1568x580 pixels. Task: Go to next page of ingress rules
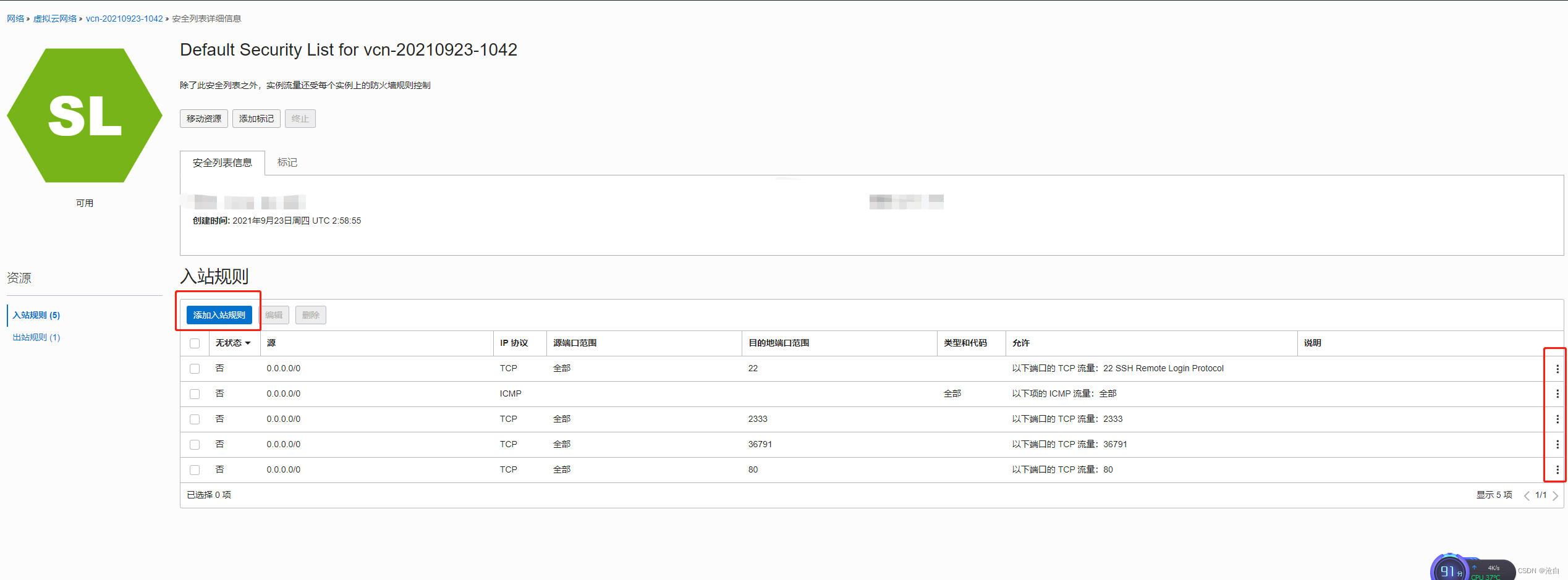(1555, 495)
